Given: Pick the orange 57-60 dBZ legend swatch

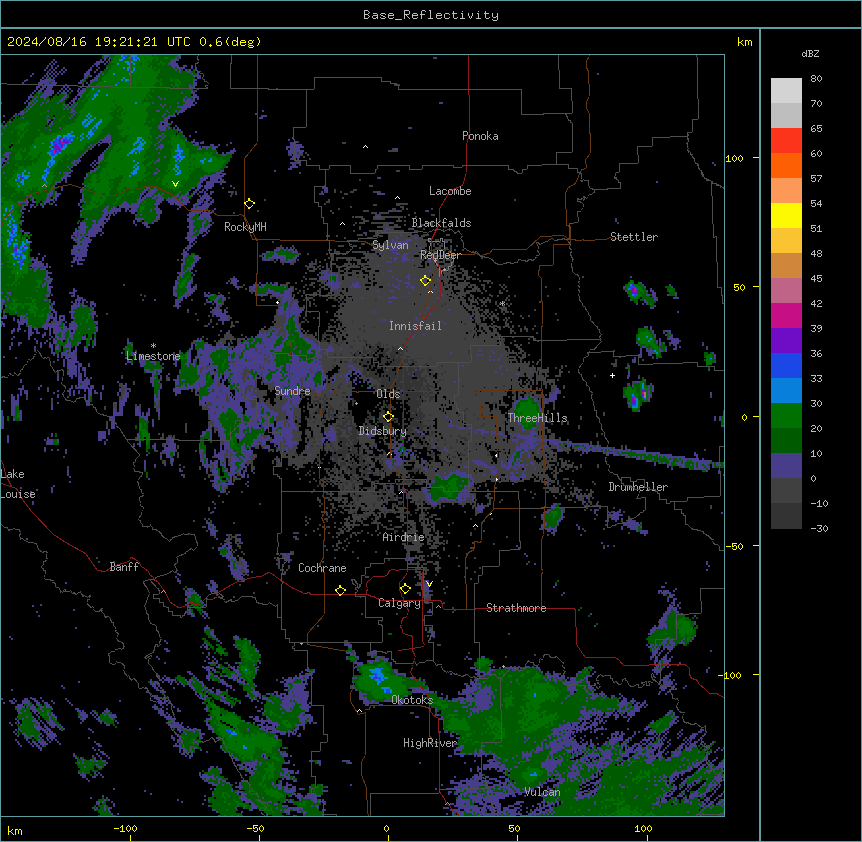Looking at the screenshot, I should click(786, 165).
